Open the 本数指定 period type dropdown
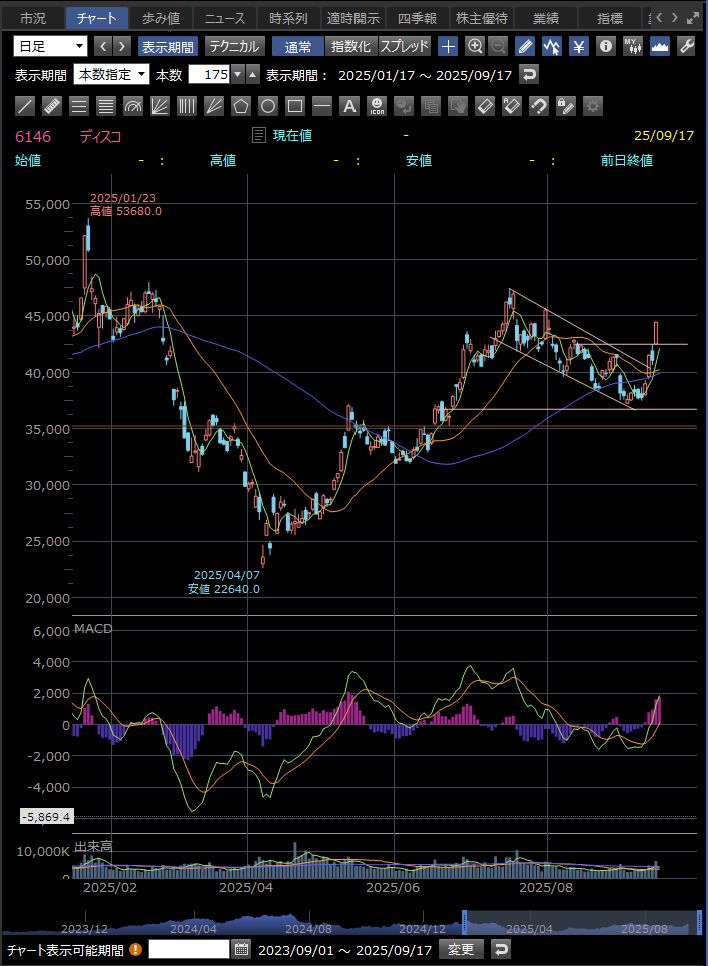Screen dimensions: 708x966 pyautogui.click(x=111, y=75)
